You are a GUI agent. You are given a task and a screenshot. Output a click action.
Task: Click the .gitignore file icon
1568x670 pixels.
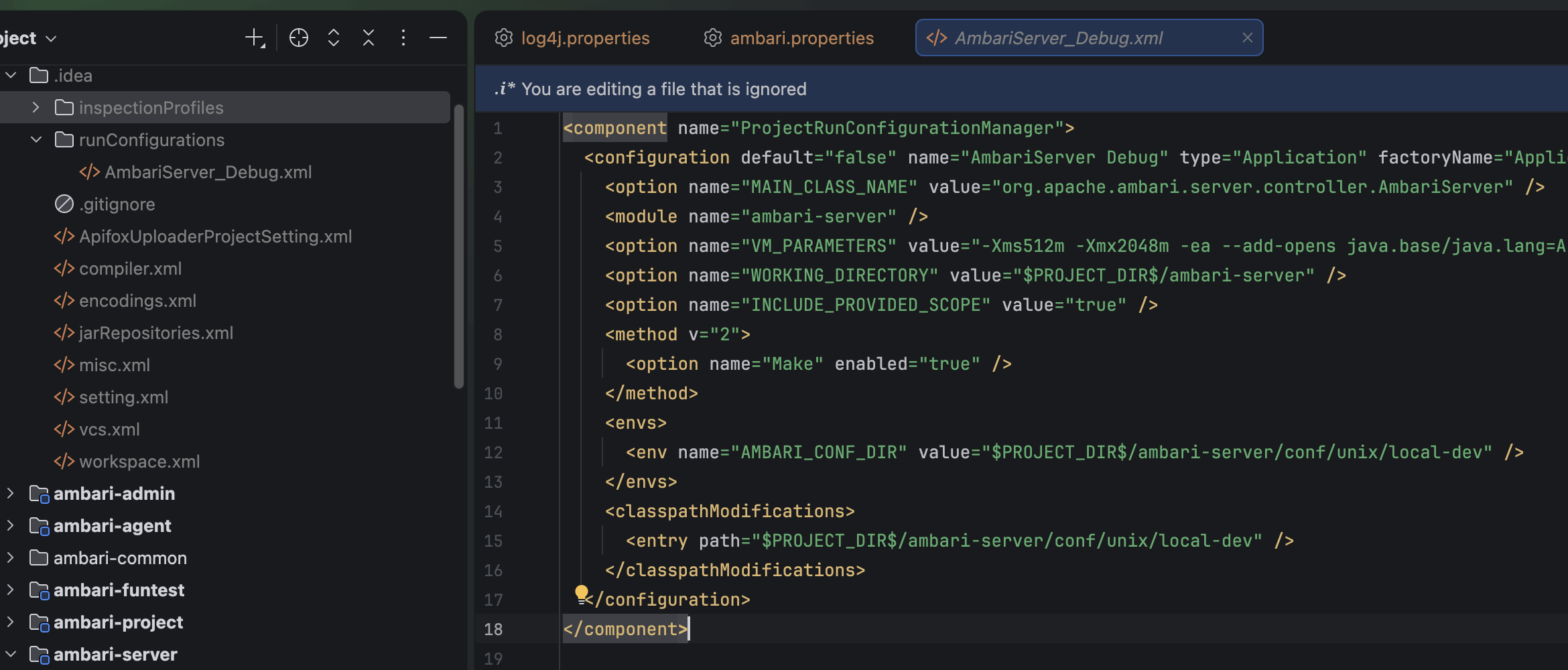click(64, 204)
